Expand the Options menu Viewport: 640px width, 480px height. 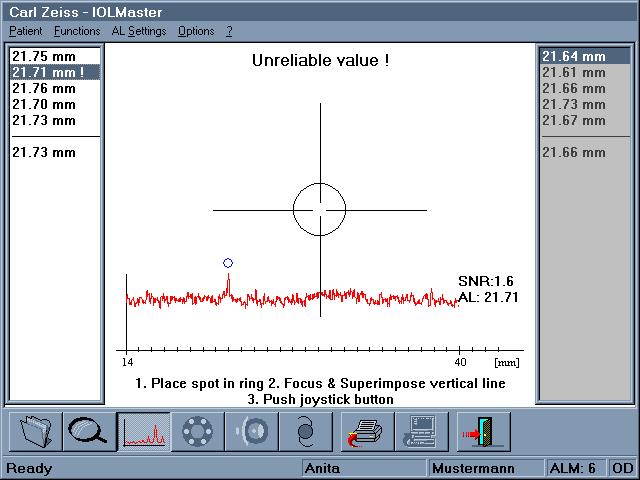point(196,31)
